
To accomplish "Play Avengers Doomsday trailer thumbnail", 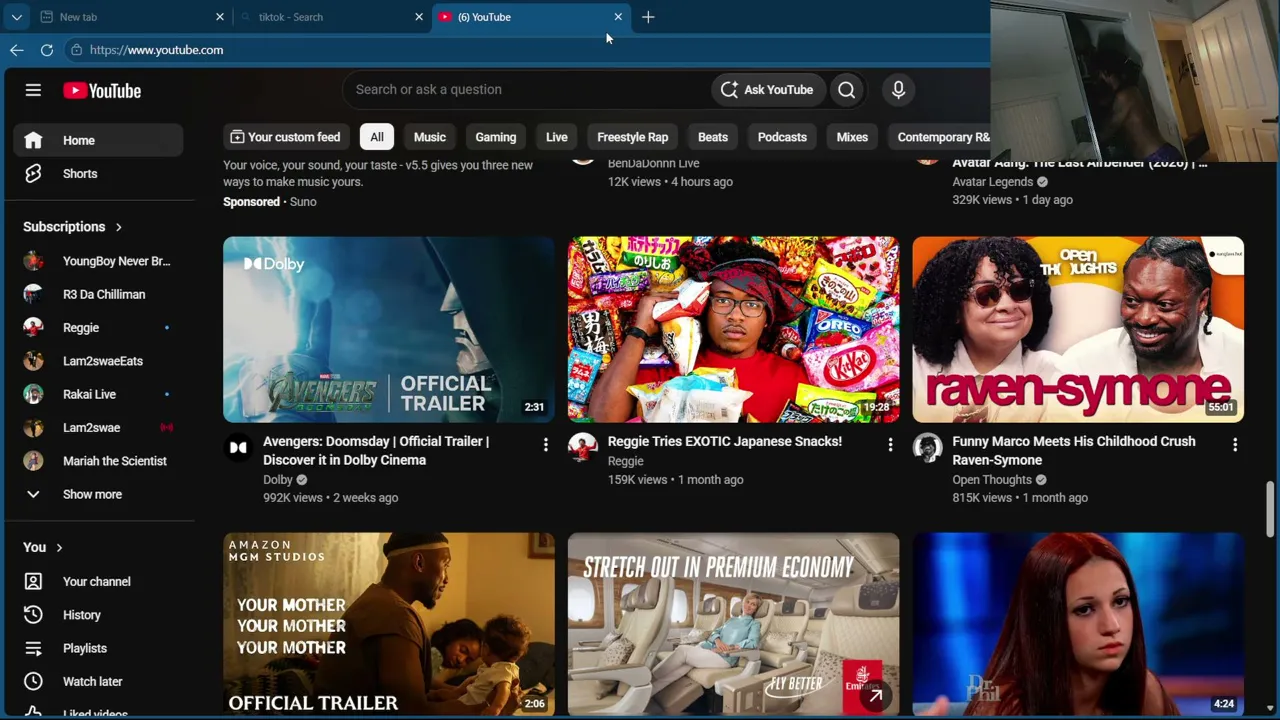I will (x=389, y=329).
